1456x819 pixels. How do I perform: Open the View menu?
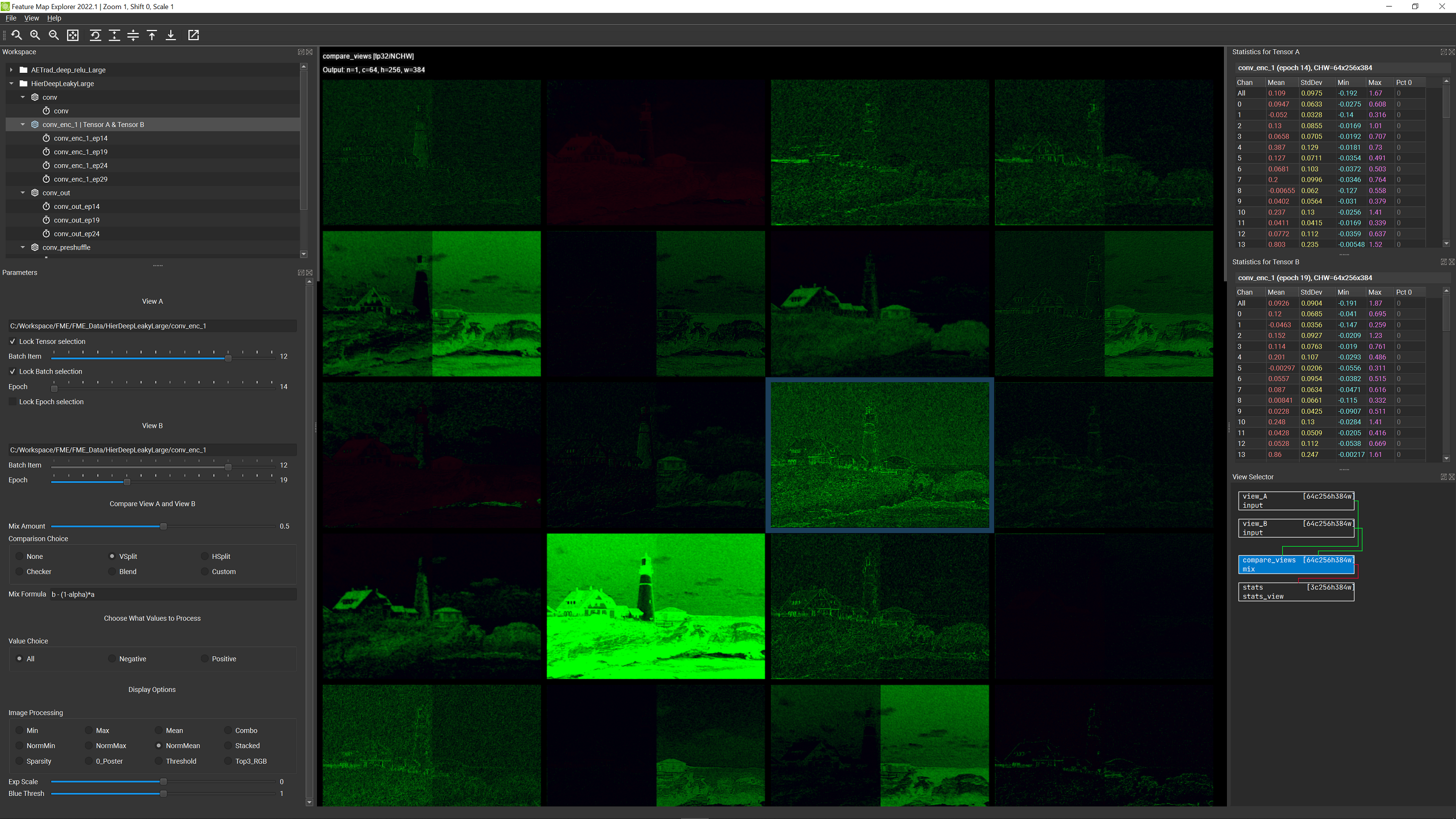click(32, 18)
